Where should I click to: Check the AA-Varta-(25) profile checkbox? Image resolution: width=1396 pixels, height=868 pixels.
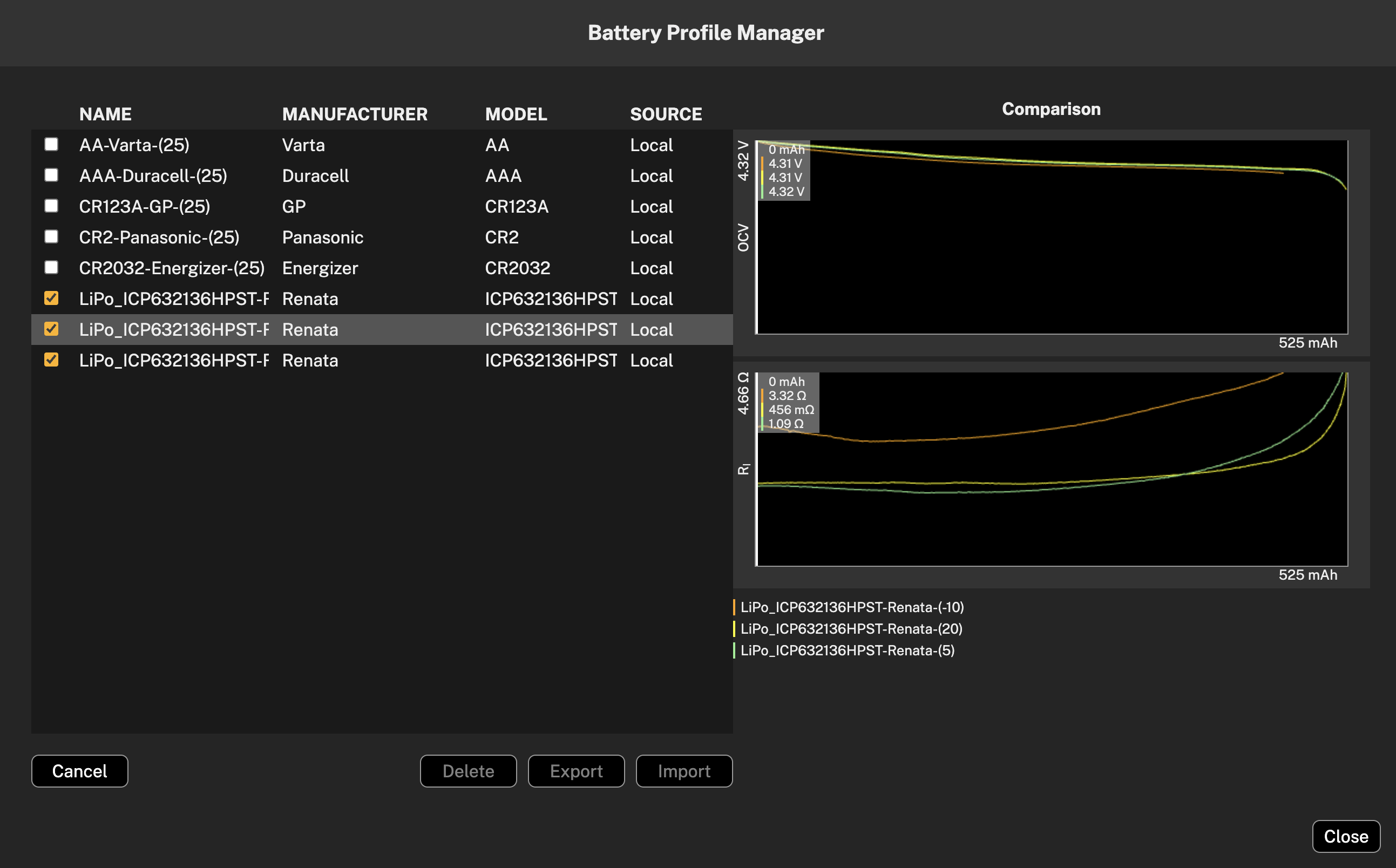51,145
